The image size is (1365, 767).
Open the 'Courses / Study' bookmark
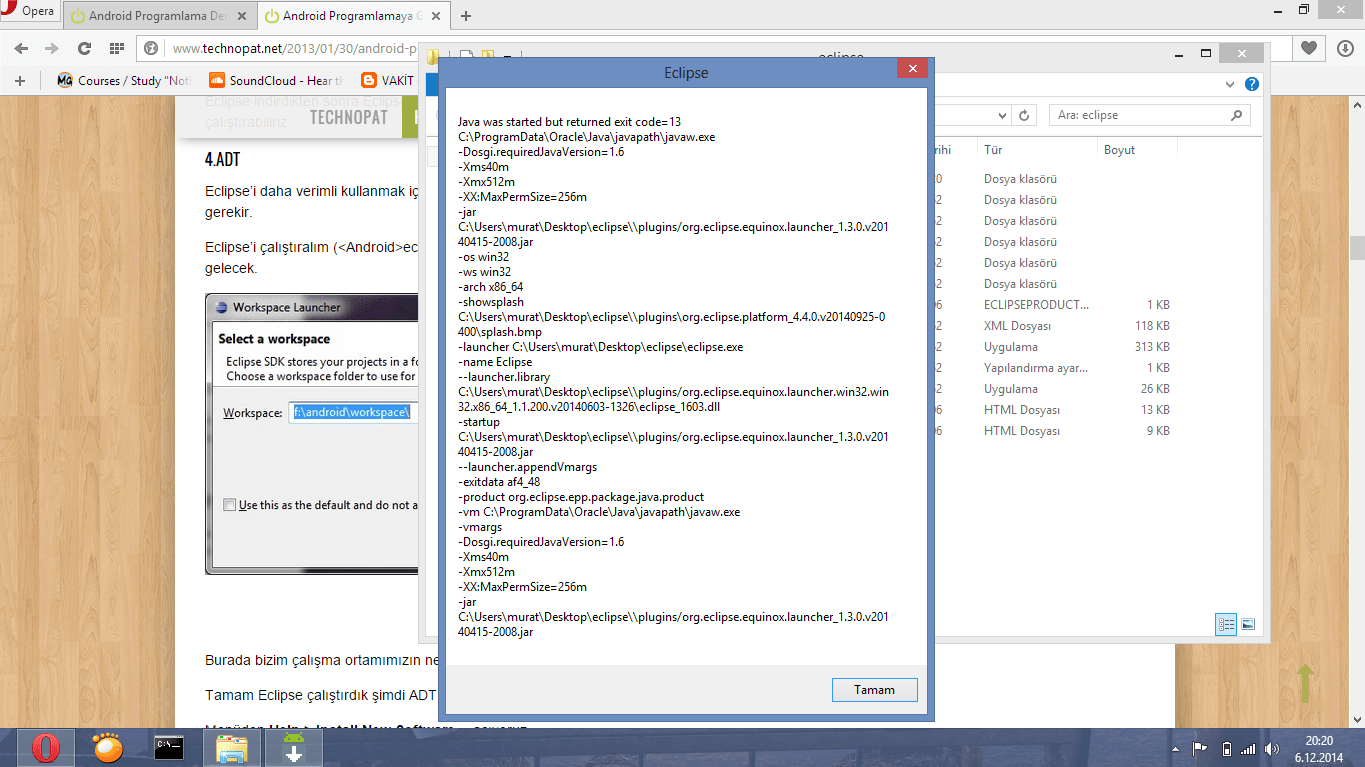125,81
